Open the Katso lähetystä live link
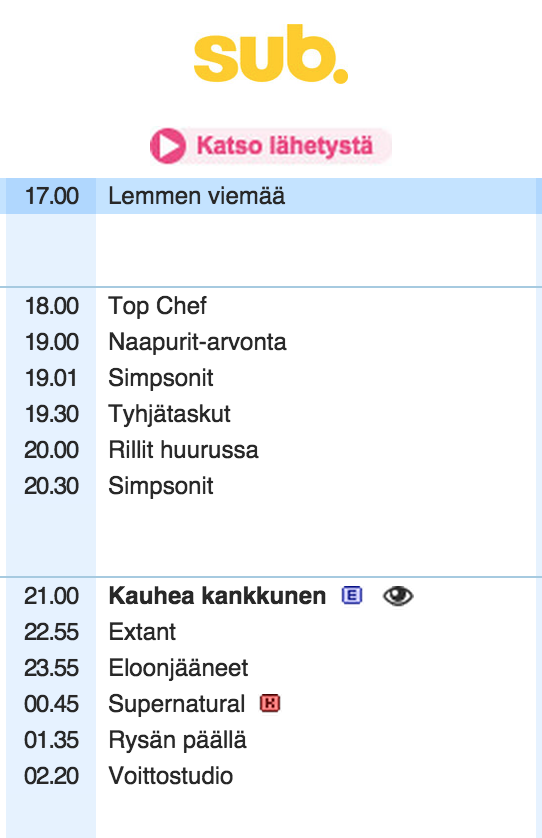Screen dimensions: 542x838 tap(271, 146)
